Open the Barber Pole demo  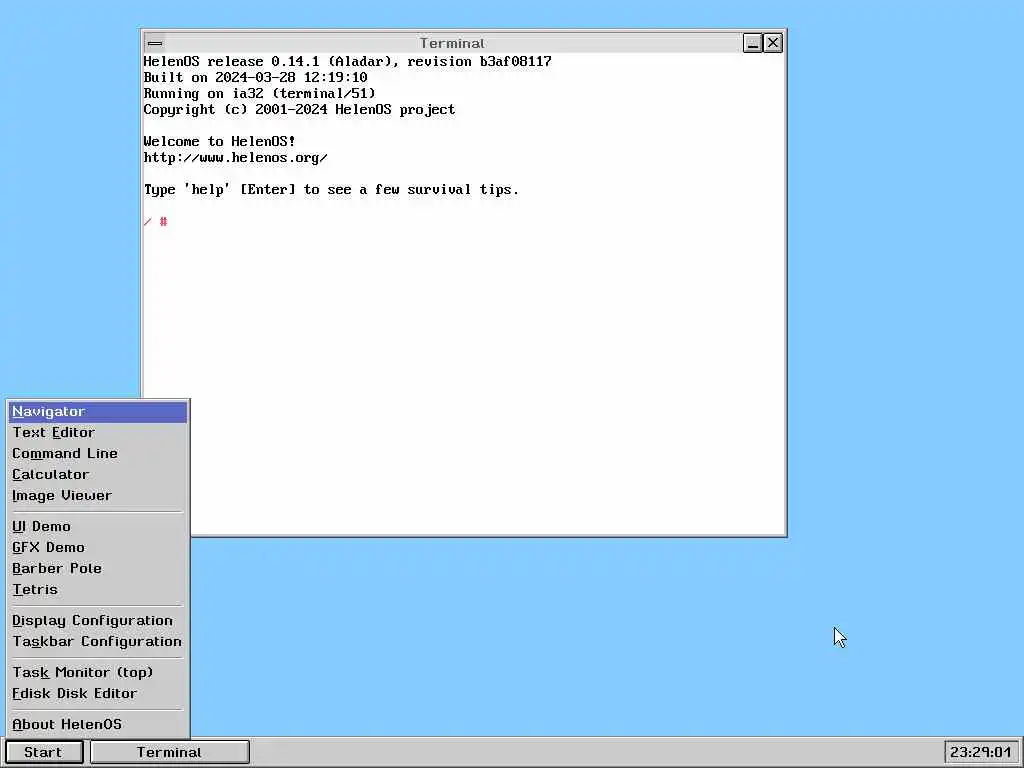coord(98,568)
